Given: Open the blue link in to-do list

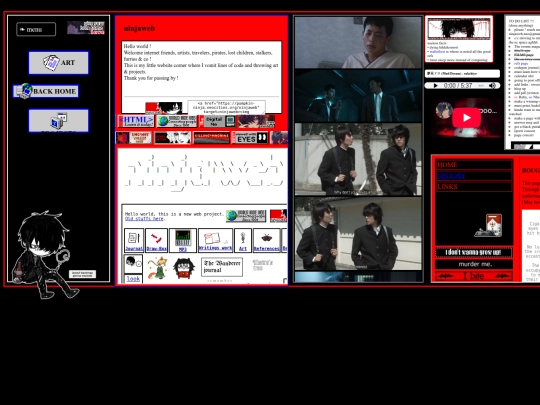Looking at the screenshot, I should click(521, 63).
